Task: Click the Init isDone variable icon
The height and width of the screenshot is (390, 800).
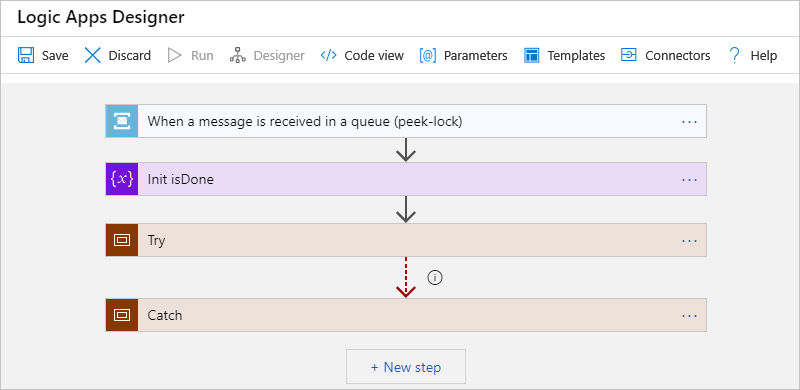Action: (x=122, y=179)
